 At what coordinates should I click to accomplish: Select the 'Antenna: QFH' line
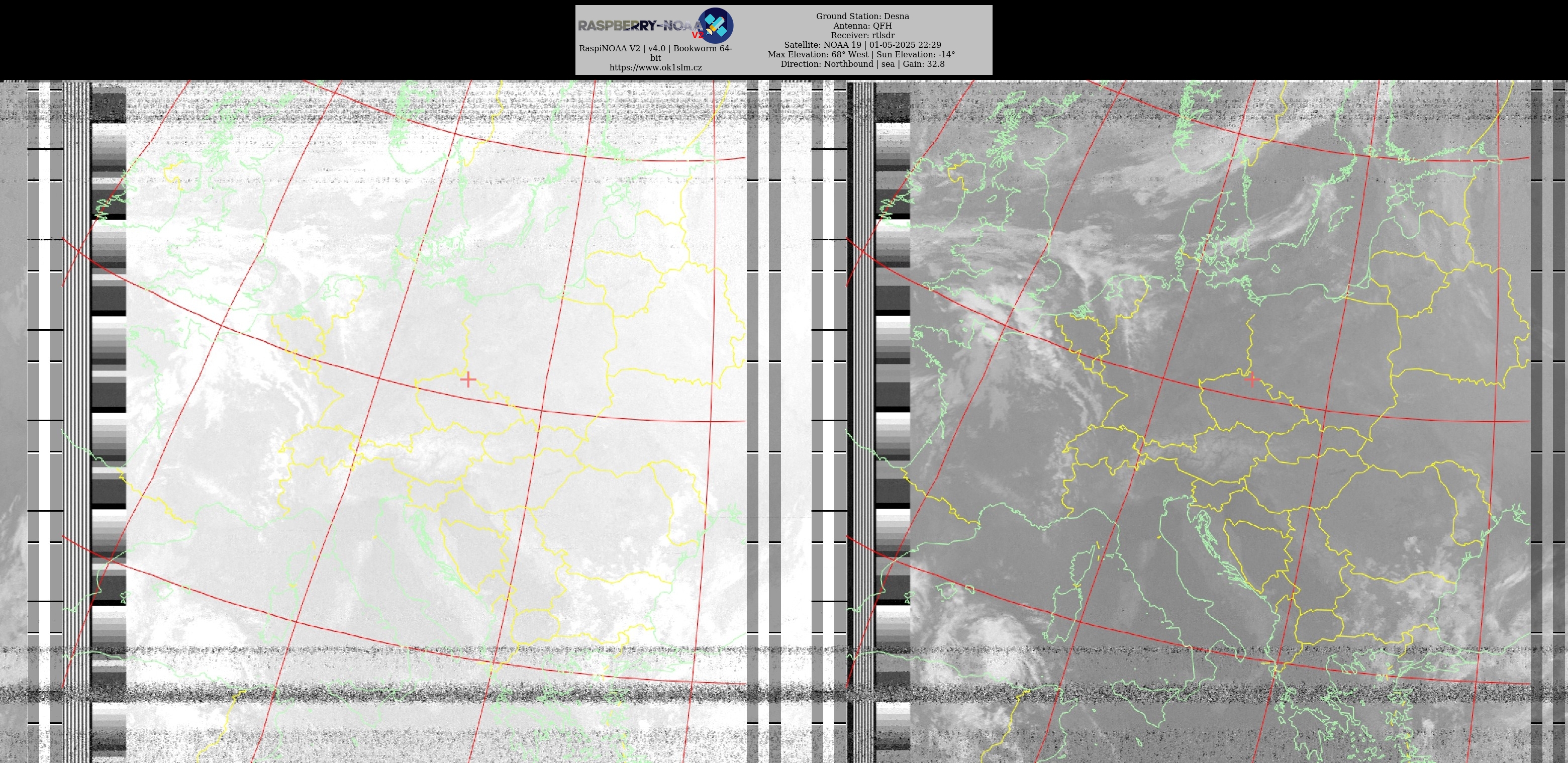[x=862, y=26]
